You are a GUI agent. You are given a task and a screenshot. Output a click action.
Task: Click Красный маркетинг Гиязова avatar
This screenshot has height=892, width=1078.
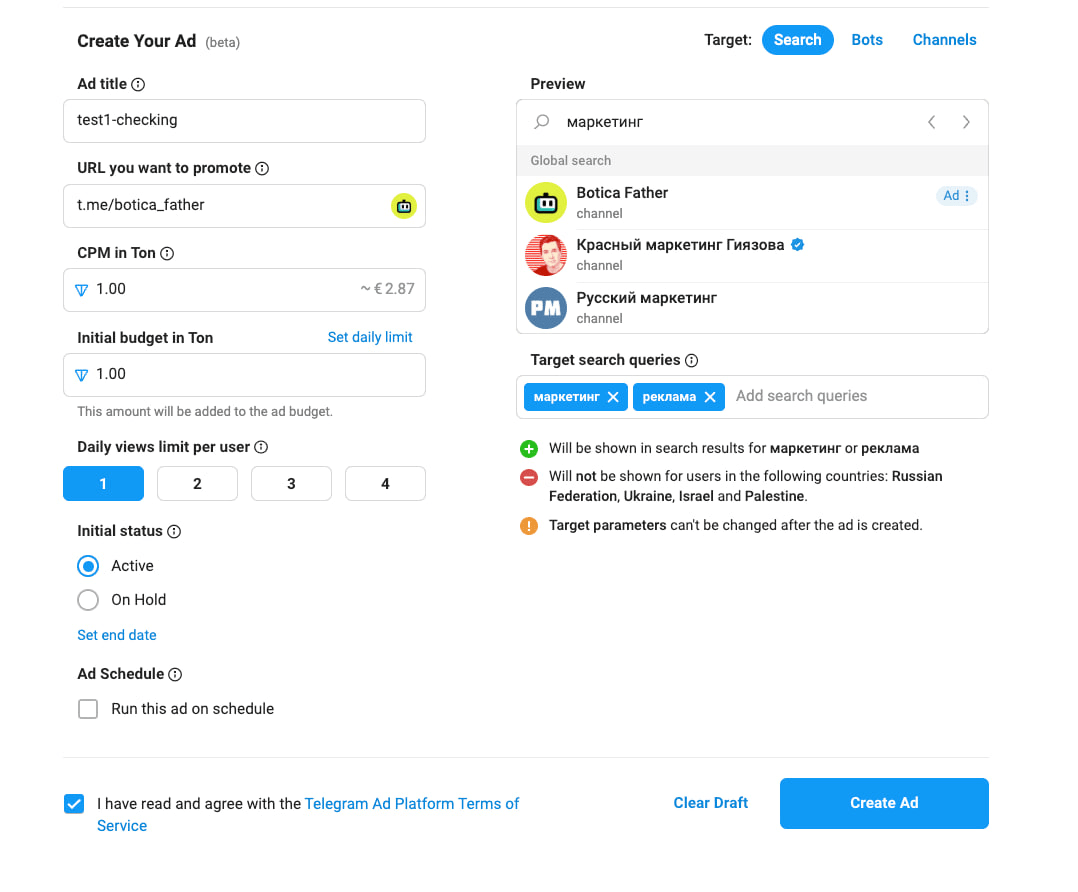point(546,255)
